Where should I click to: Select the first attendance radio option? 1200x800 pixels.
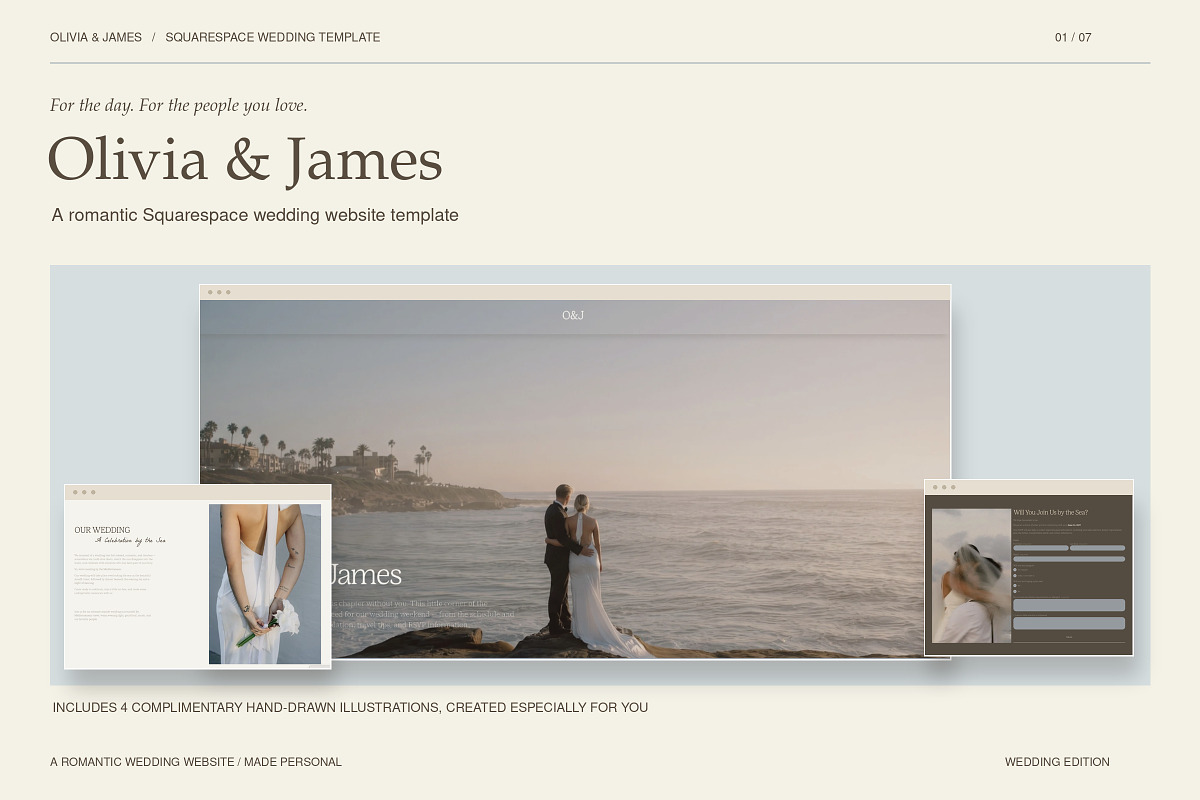click(1015, 570)
